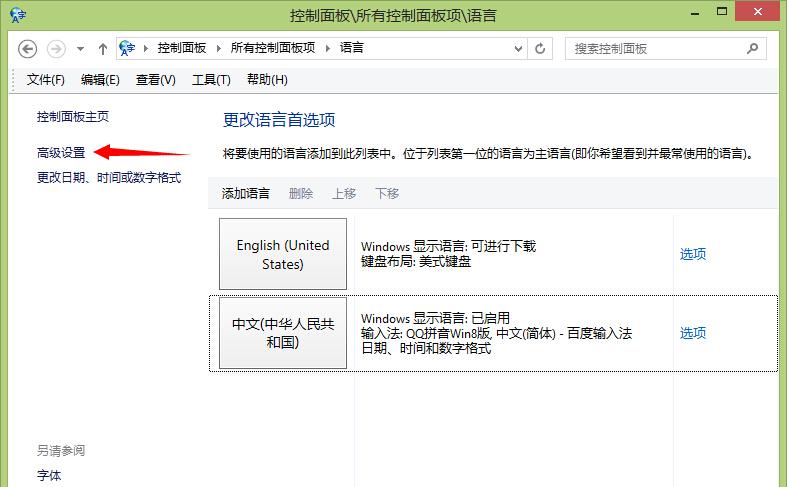Image resolution: width=787 pixels, height=487 pixels.
Task: Go up one level with Up arrow
Action: (x=102, y=49)
